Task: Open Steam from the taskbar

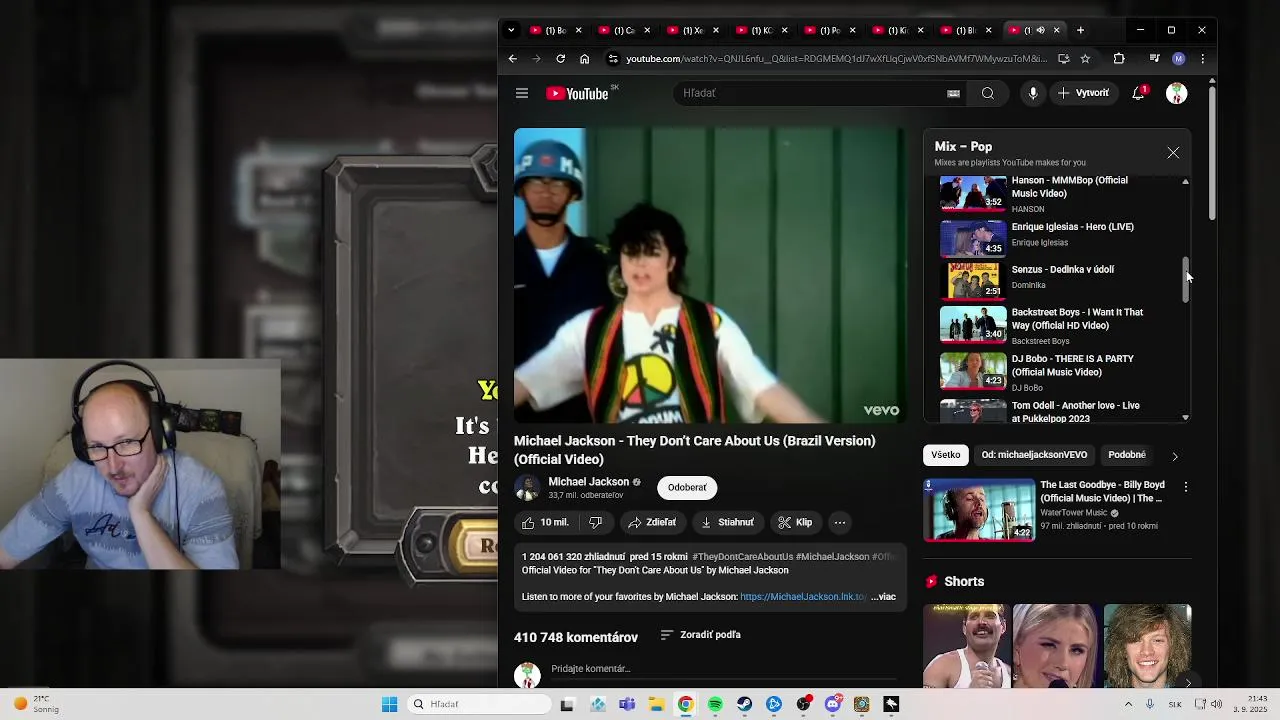Action: click(x=744, y=704)
